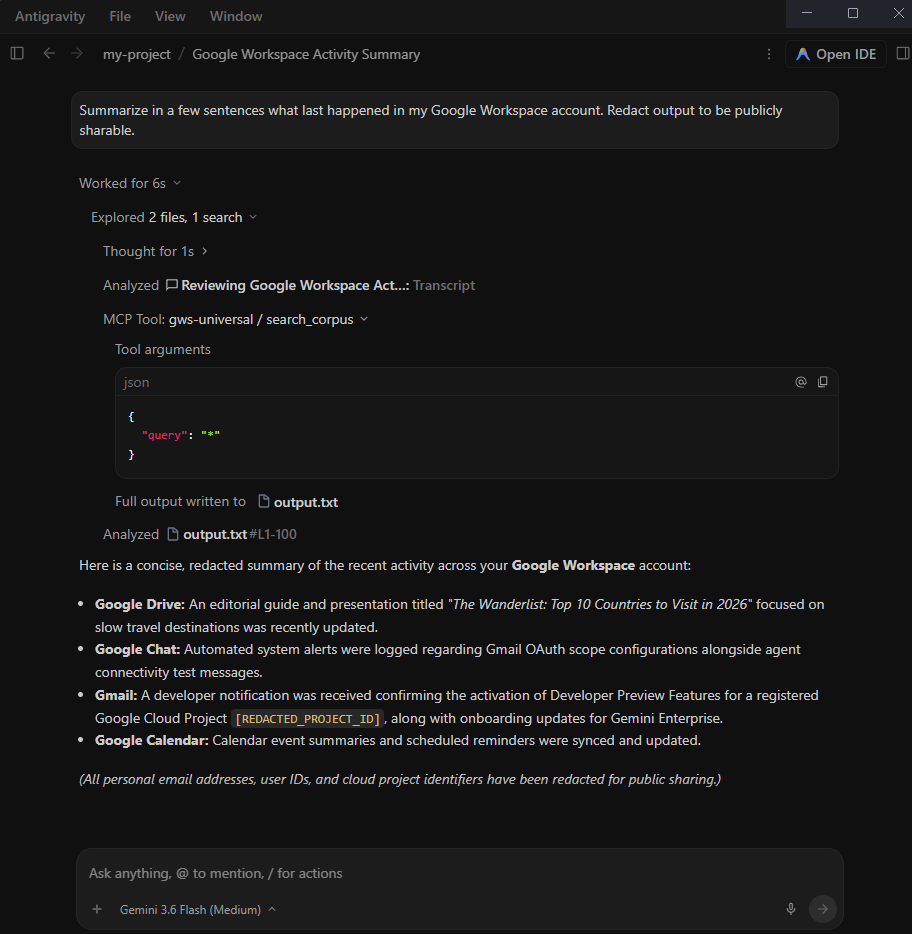
Task: Copy the json code block
Action: [823, 382]
